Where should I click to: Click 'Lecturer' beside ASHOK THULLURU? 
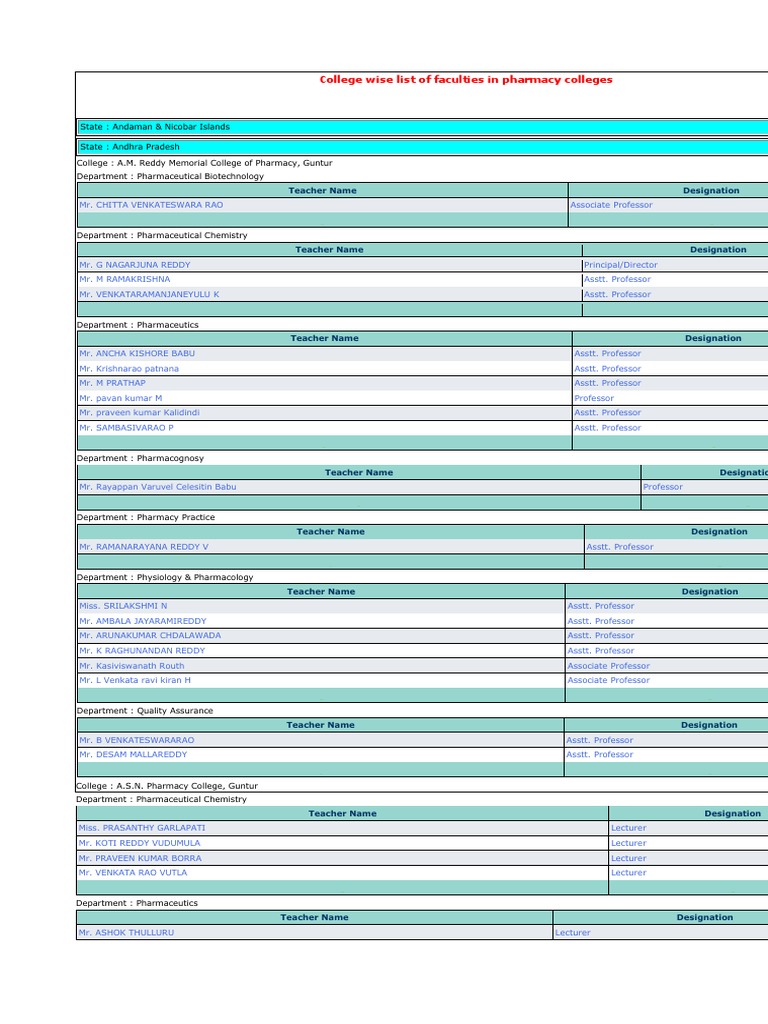click(573, 933)
